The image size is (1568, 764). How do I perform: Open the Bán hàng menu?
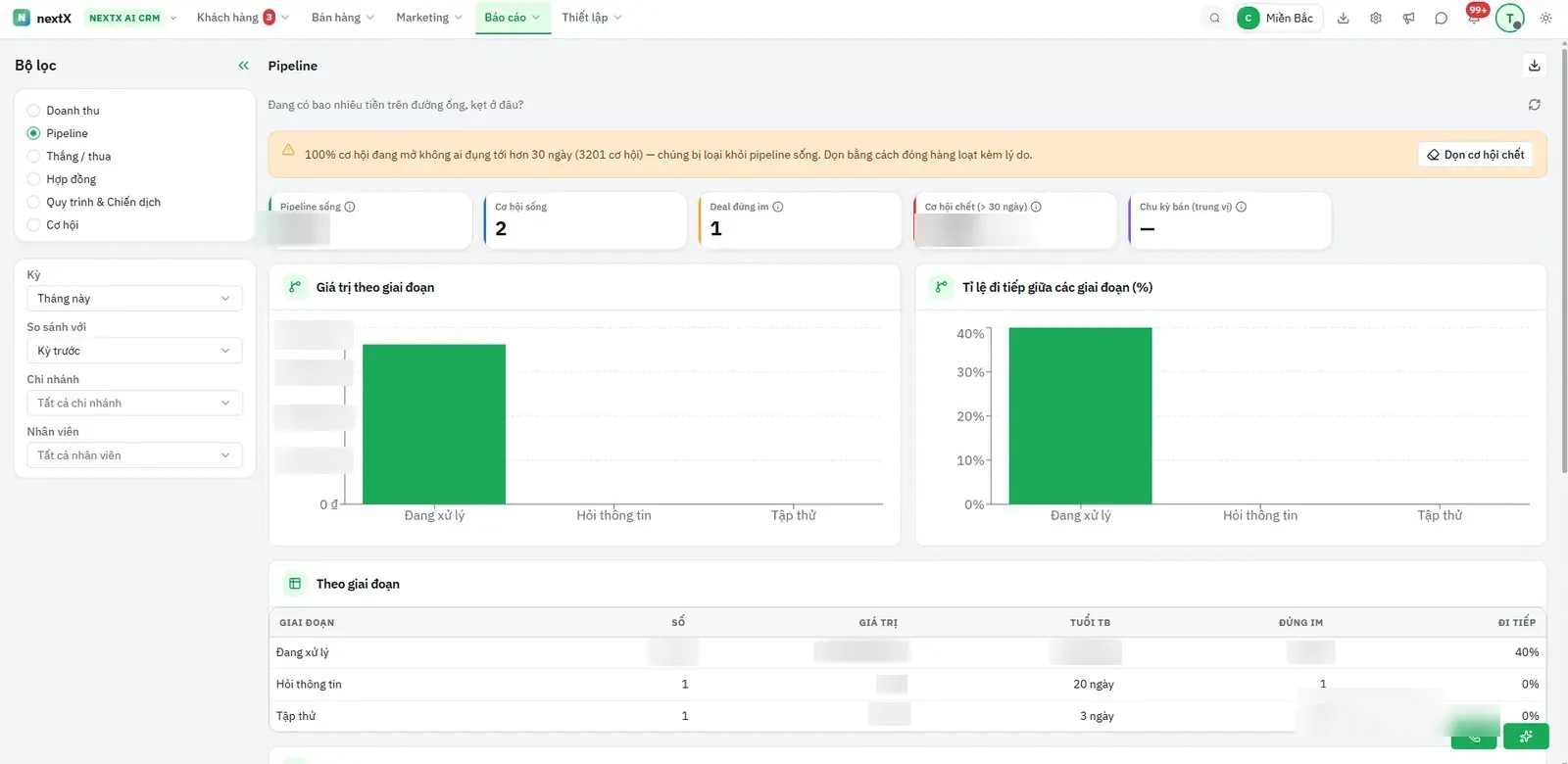pyautogui.click(x=342, y=18)
